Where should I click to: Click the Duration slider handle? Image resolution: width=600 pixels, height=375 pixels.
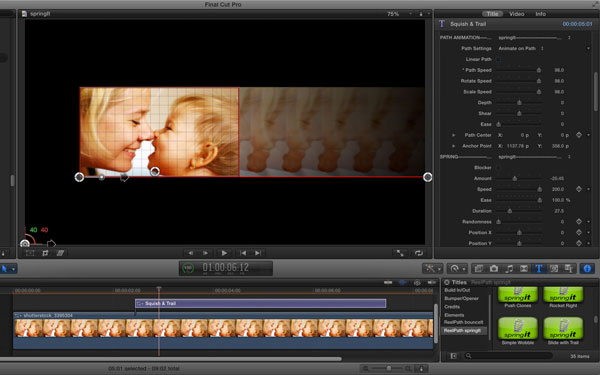coord(509,211)
